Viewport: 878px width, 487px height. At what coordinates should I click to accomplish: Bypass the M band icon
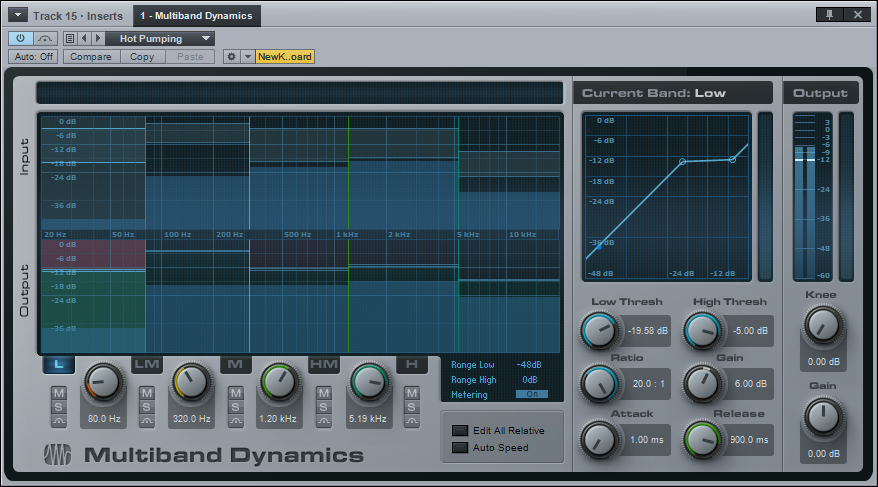(x=236, y=421)
